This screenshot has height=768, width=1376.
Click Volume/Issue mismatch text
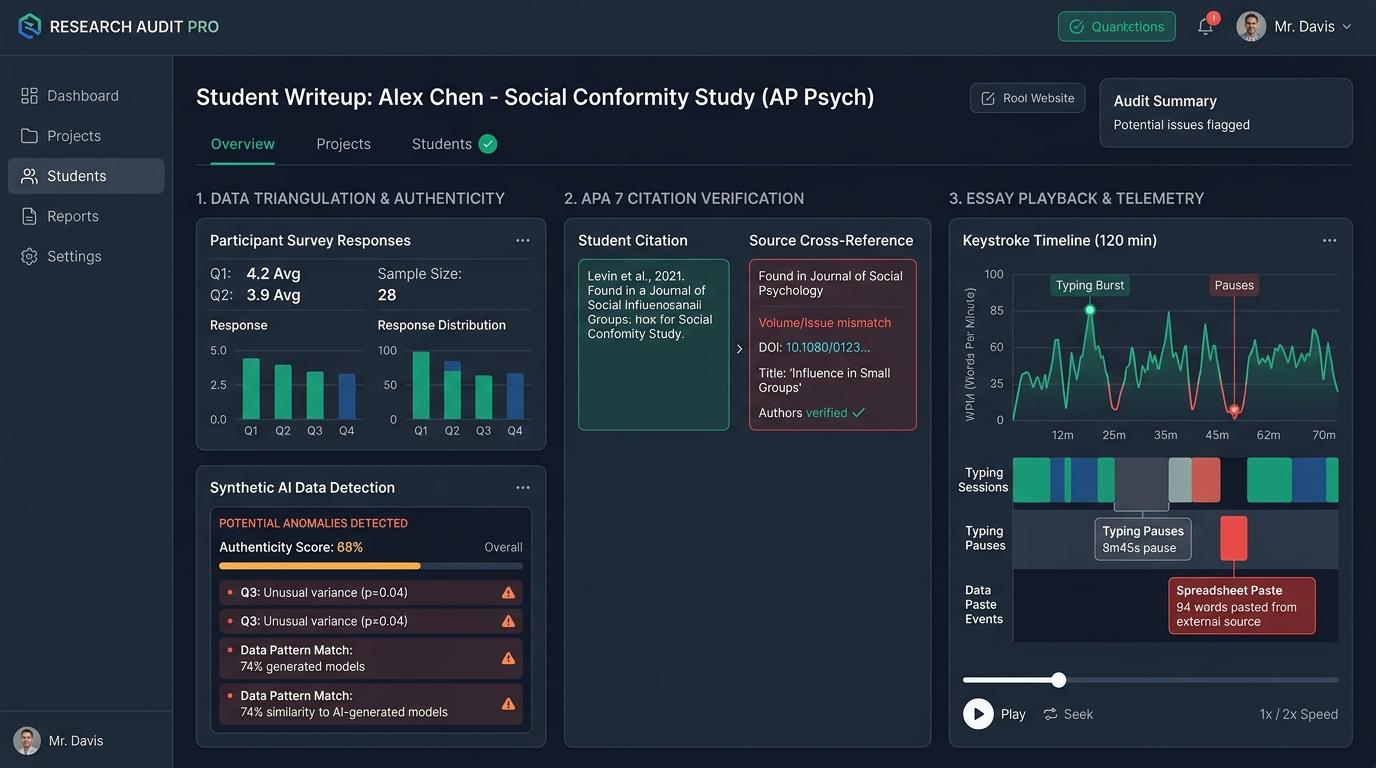pos(825,323)
